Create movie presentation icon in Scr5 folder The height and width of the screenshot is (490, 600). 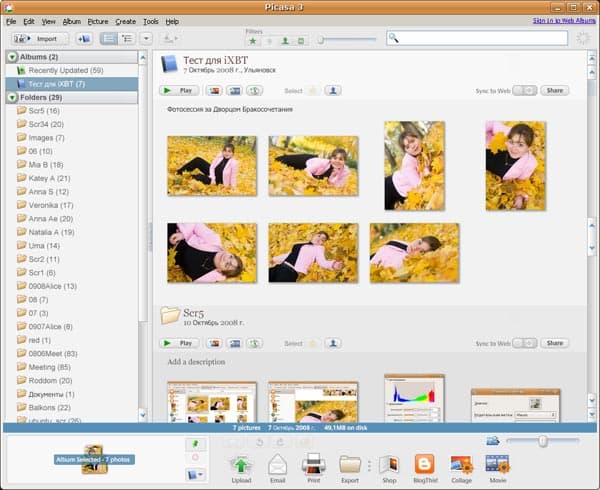coord(235,343)
